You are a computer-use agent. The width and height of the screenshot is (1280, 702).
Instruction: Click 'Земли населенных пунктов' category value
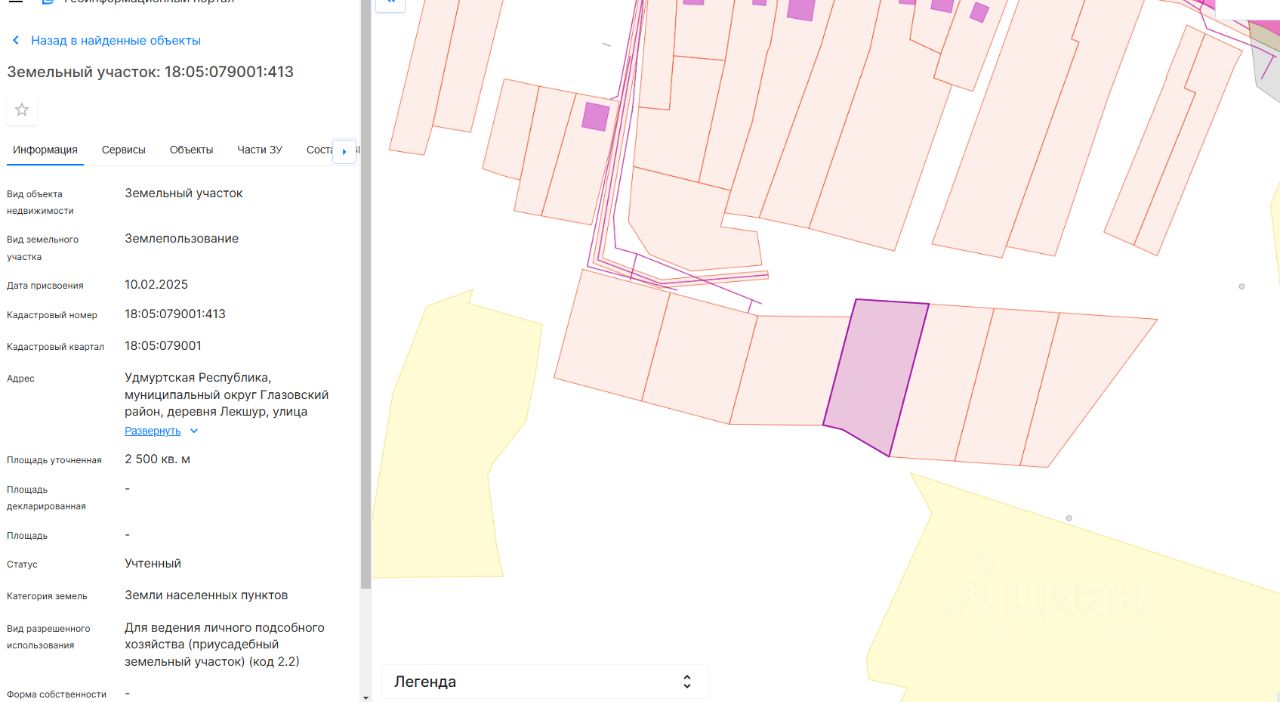tap(206, 595)
